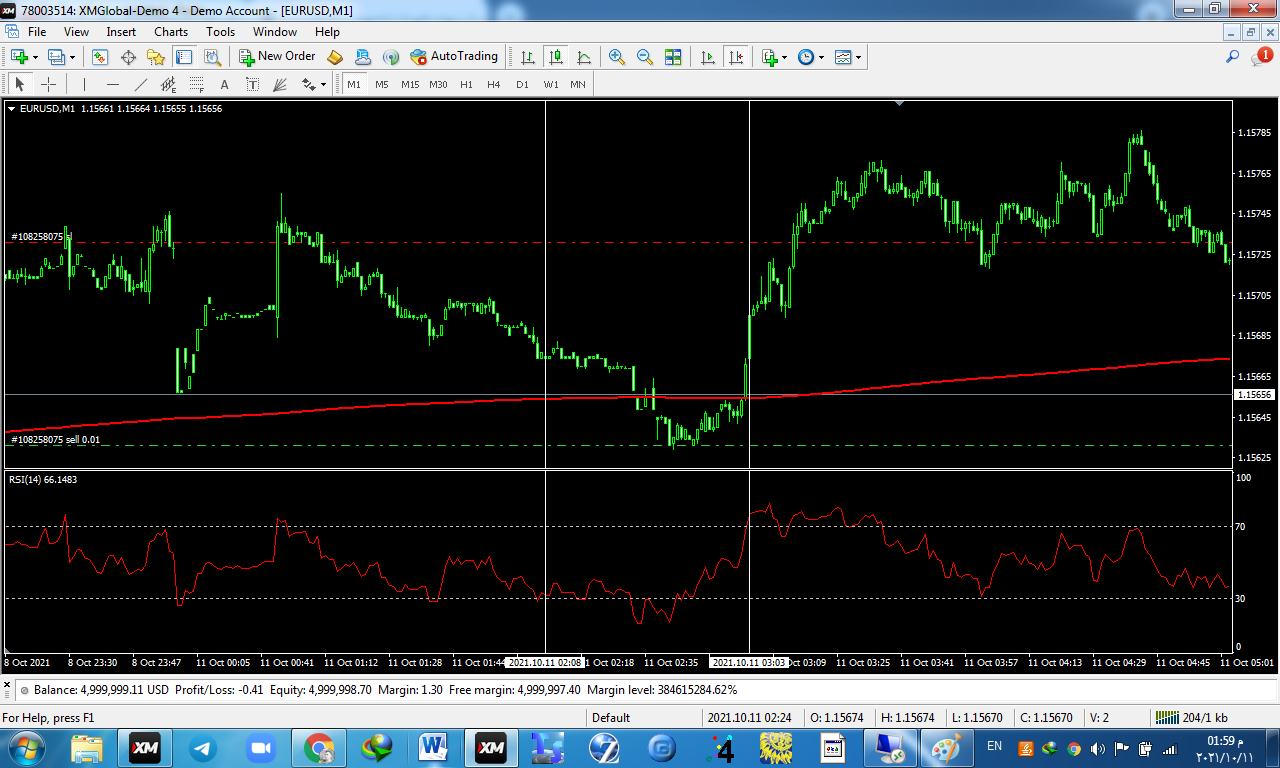Image resolution: width=1280 pixels, height=768 pixels.
Task: Toggle the chart Auto Scroll button
Action: click(708, 57)
